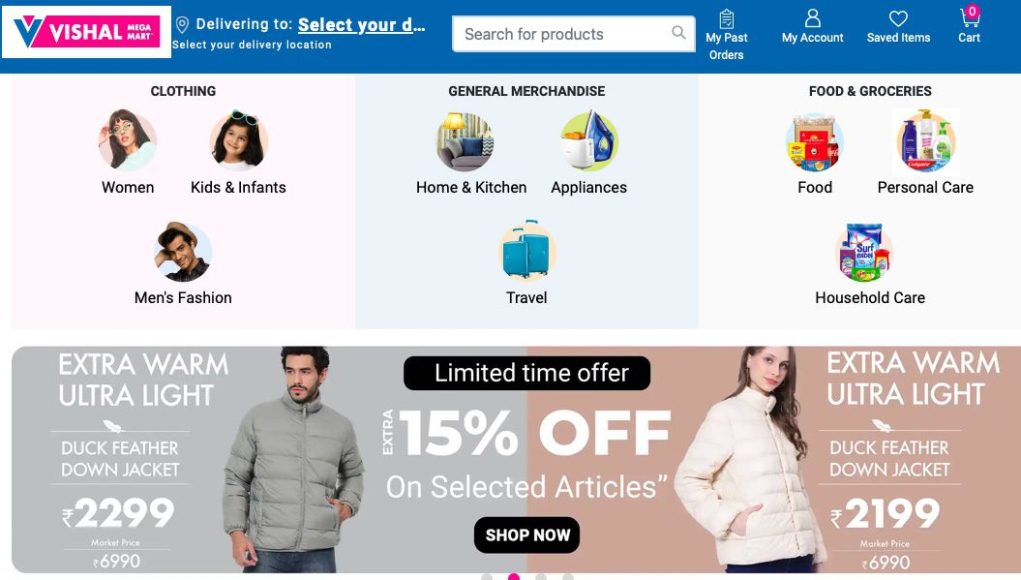1021x580 pixels.
Task: Focus the Search for products field
Action: 573,34
